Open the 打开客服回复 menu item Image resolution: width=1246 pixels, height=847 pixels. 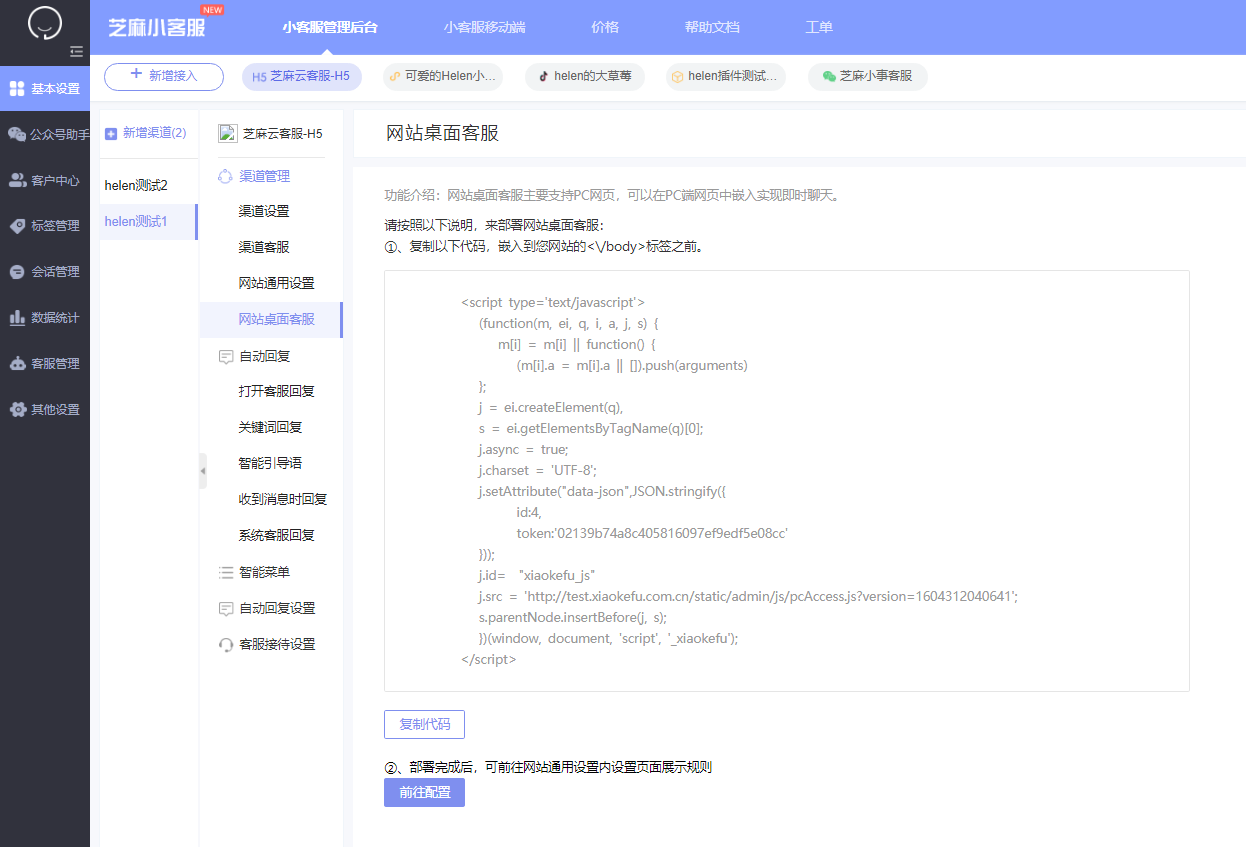point(276,391)
